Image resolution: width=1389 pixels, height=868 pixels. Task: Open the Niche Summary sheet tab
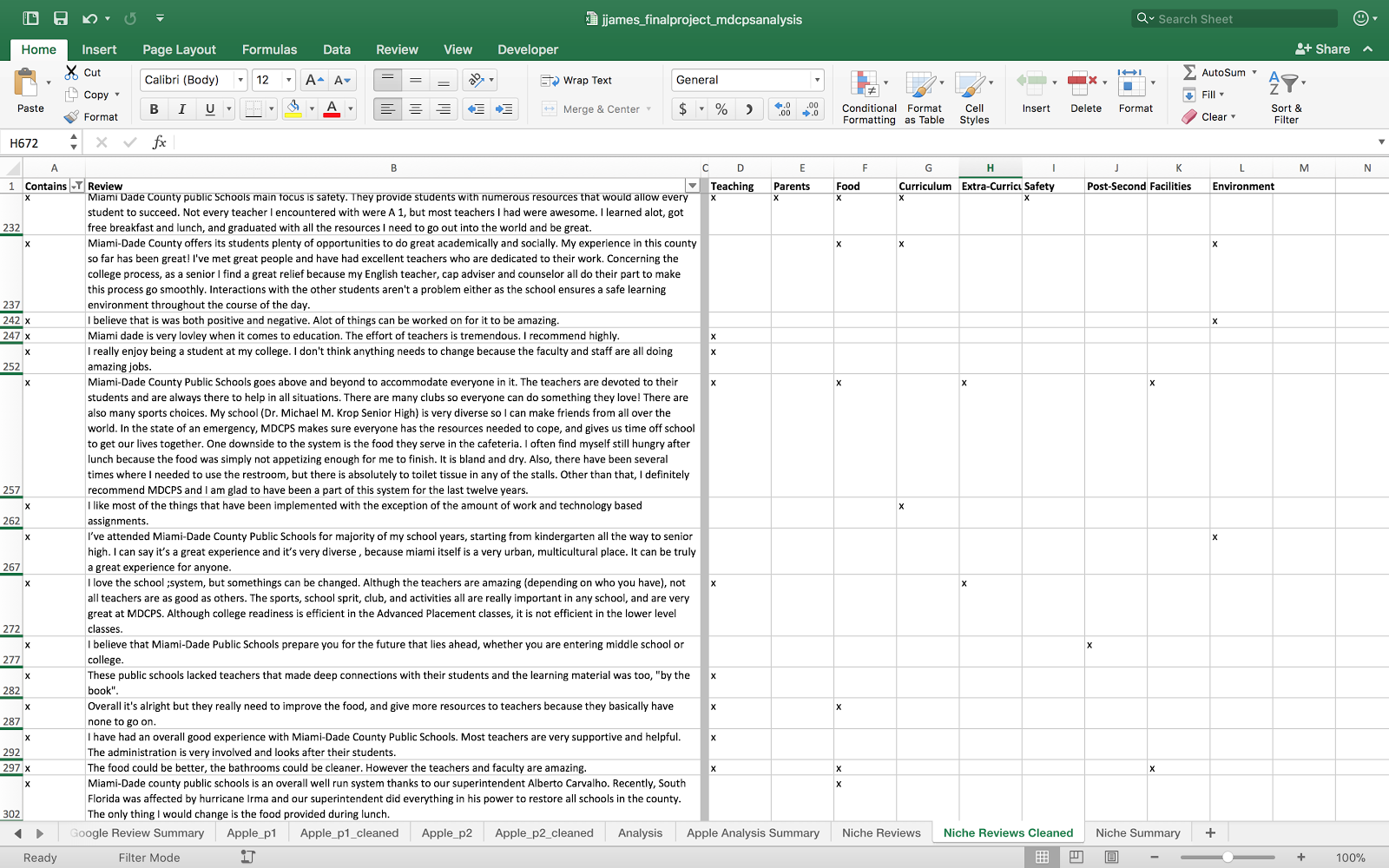[x=1137, y=833]
